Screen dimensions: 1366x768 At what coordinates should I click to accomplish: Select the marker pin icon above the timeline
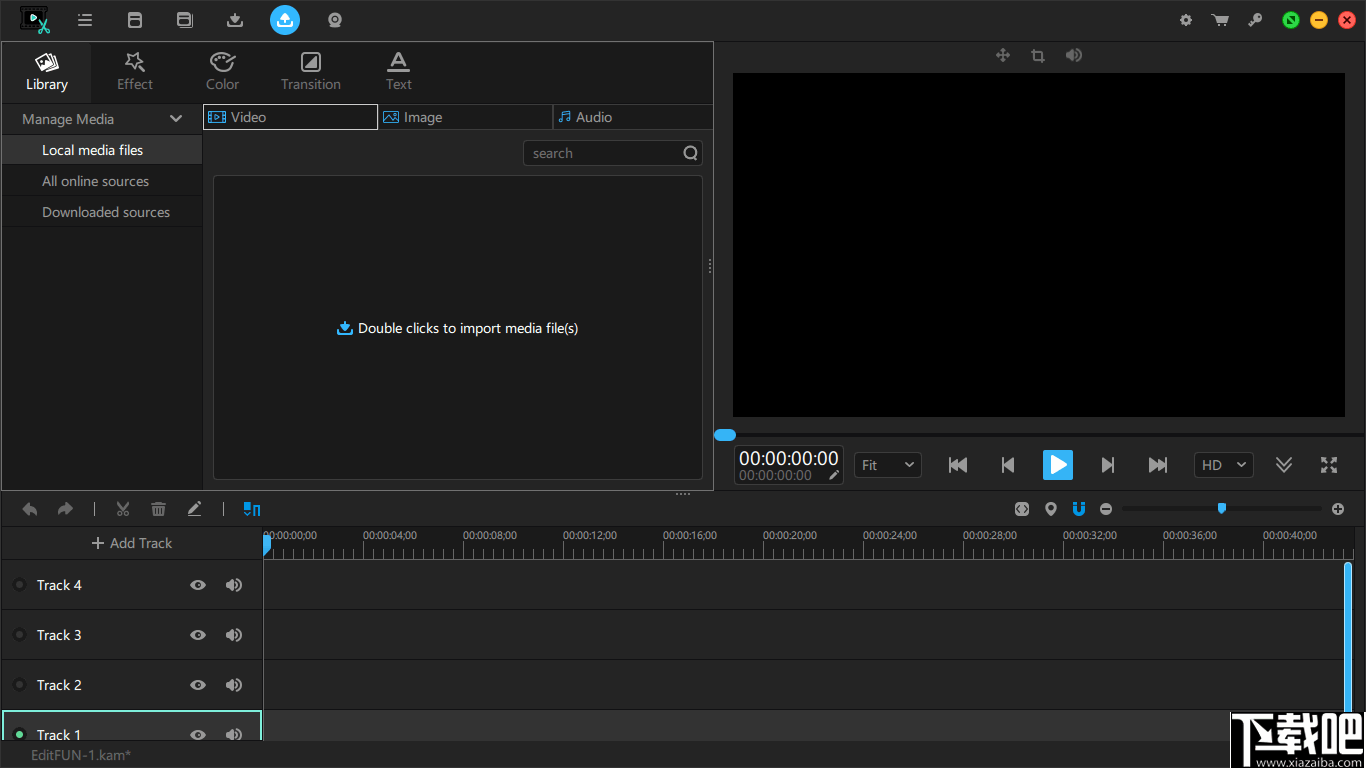pos(1051,509)
